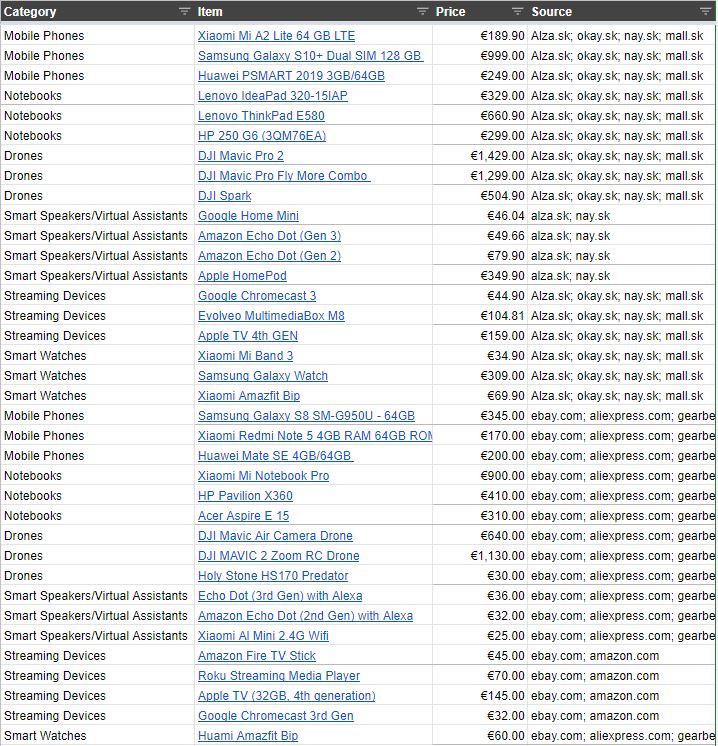This screenshot has width=718, height=746.
Task: Open the Price column filter icon
Action: pos(517,11)
